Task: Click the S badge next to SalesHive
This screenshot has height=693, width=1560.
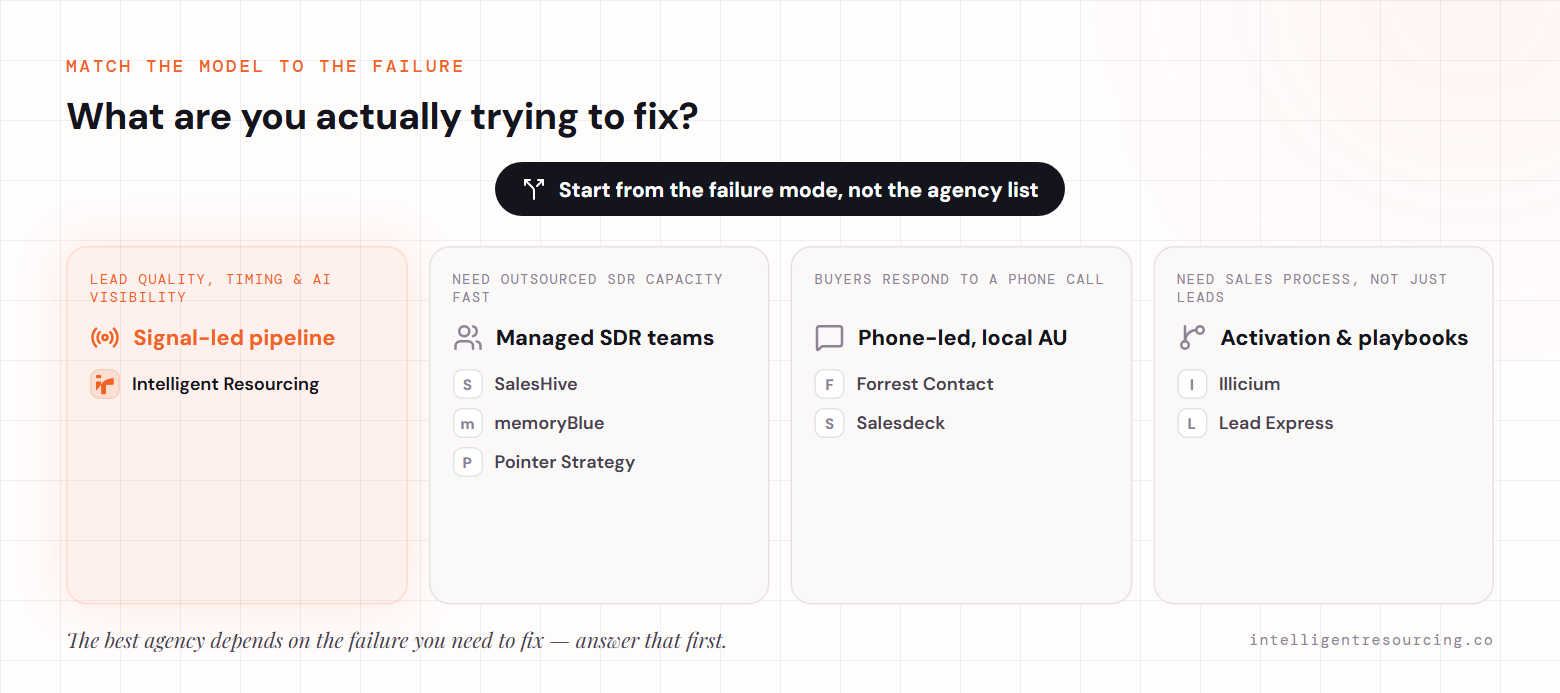Action: pos(467,384)
